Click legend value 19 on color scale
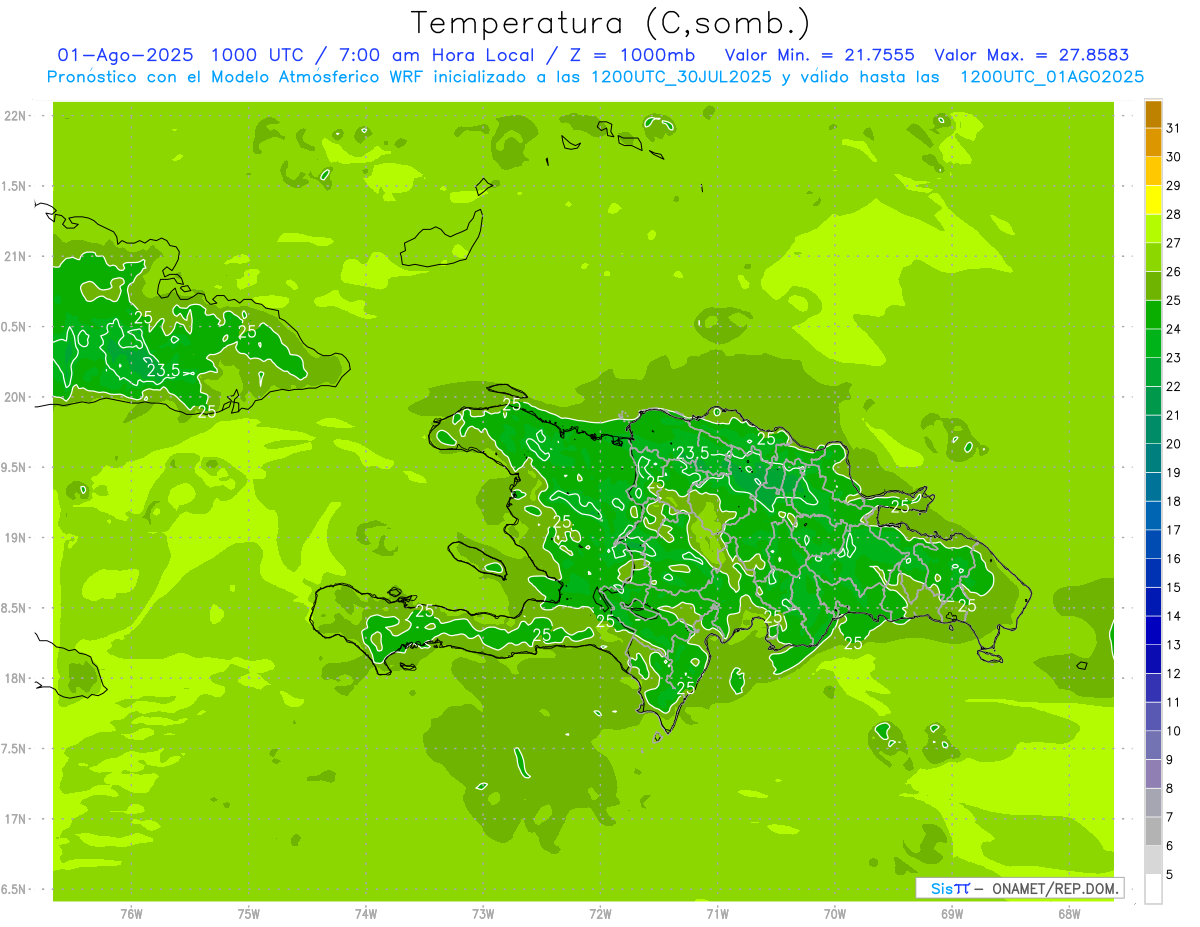This screenshot has height=927, width=1200. 1174,473
